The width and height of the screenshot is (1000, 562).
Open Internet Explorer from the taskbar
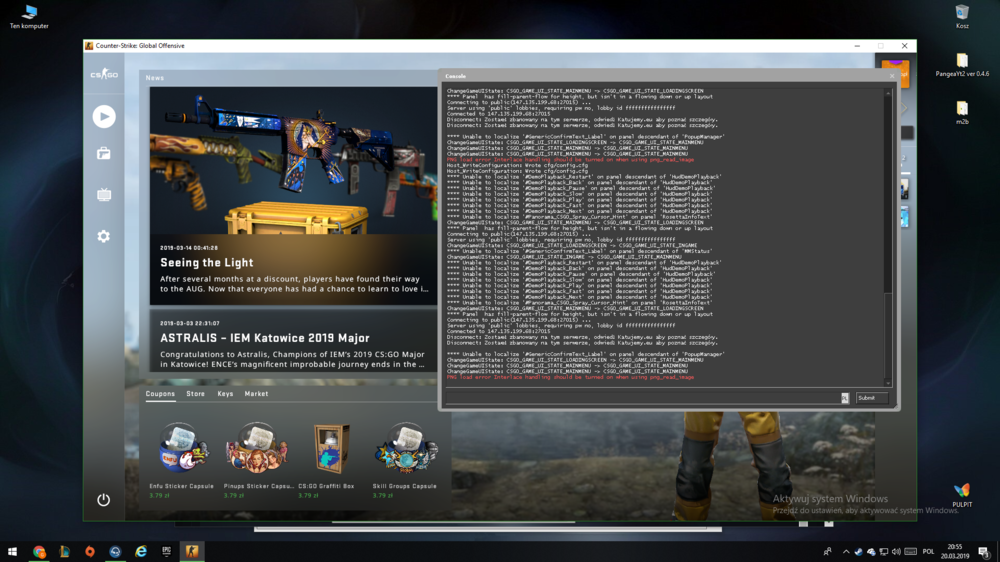tap(141, 551)
